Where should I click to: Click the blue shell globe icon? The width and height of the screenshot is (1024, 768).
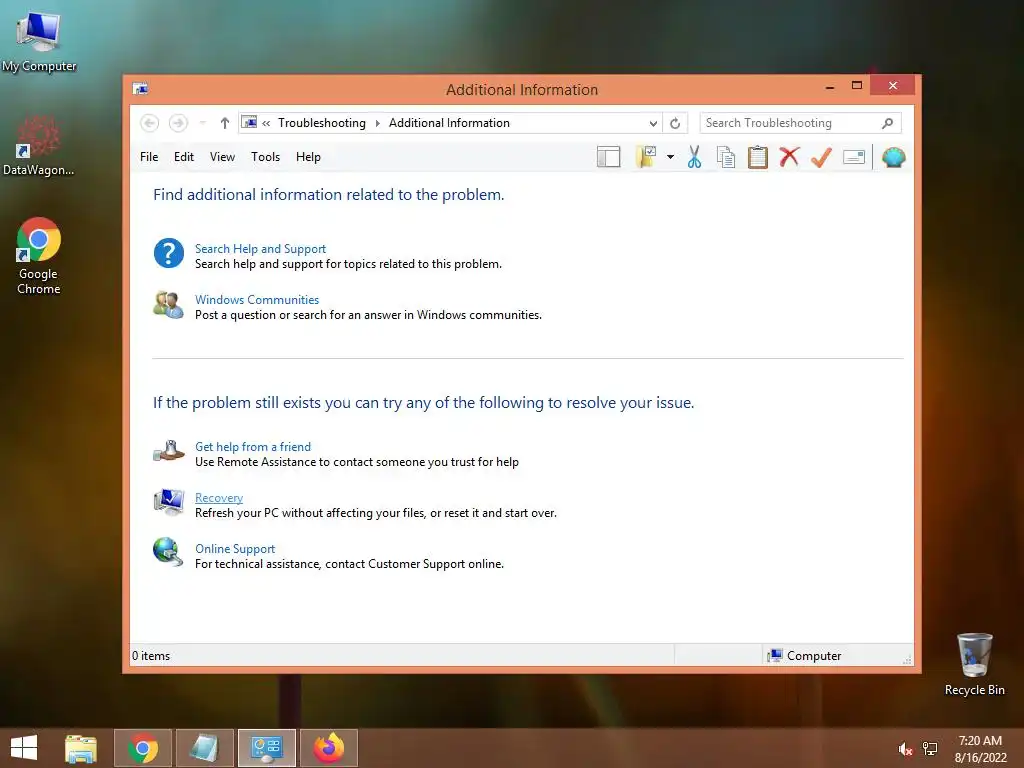[893, 157]
